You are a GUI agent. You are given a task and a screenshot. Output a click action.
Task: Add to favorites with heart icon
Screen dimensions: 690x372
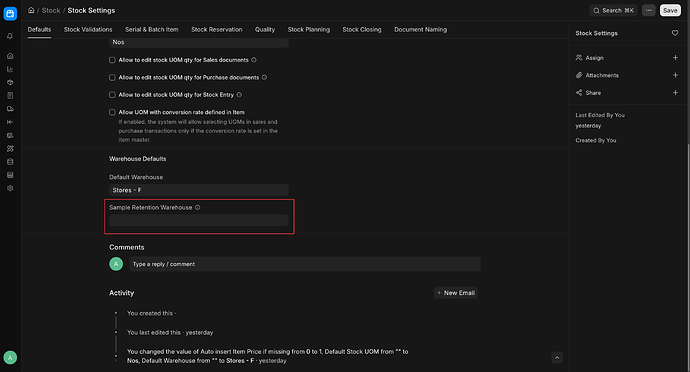pos(675,33)
